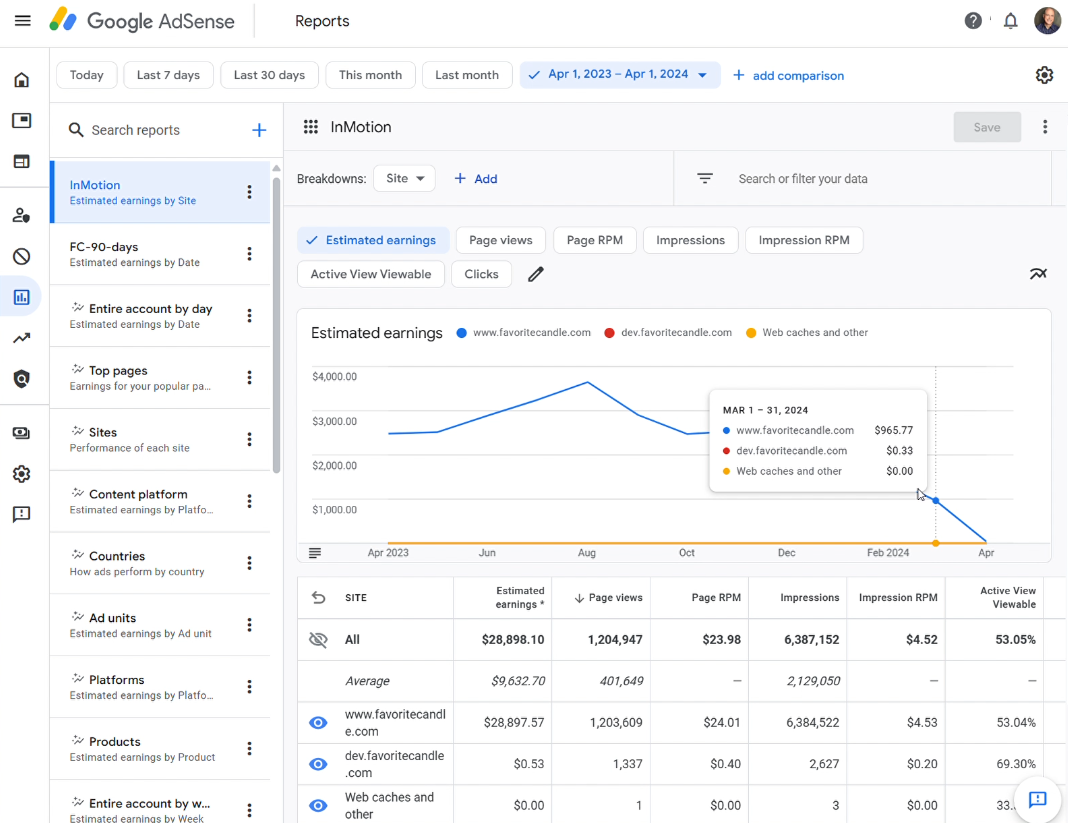This screenshot has width=1068, height=823.
Task: Select Last 7 days range
Action: coord(168,75)
